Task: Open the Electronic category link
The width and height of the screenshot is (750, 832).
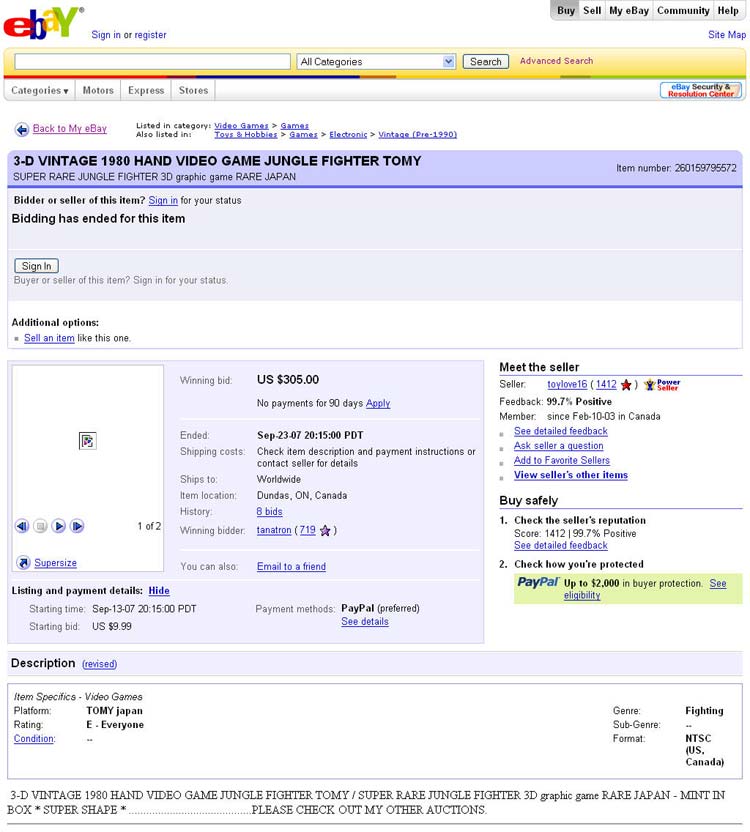Action: (x=348, y=135)
